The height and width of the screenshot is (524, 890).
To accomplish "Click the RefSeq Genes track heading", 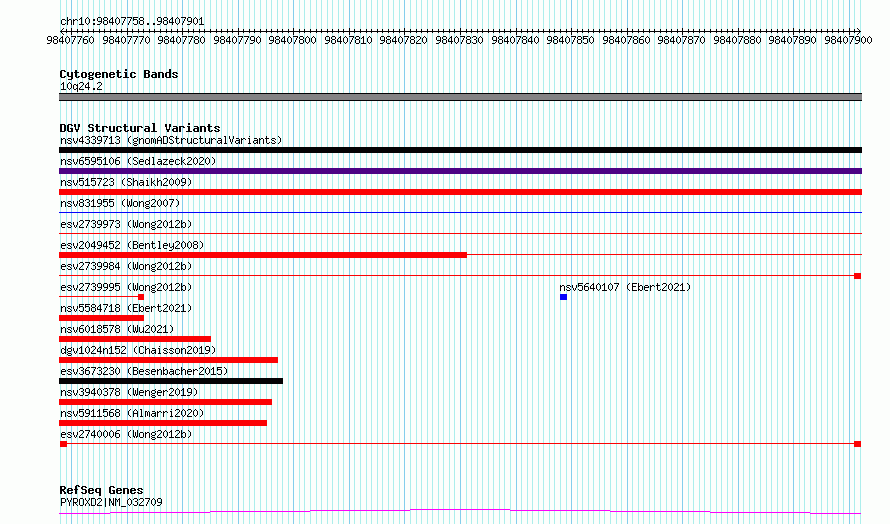I will 101,490.
